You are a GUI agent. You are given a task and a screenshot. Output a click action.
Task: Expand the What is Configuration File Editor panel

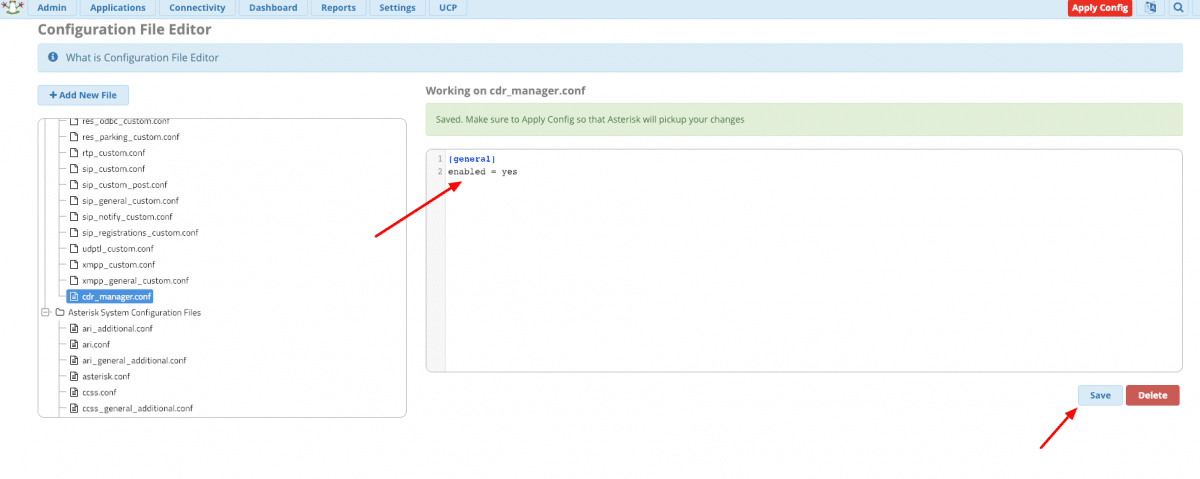[x=142, y=58]
